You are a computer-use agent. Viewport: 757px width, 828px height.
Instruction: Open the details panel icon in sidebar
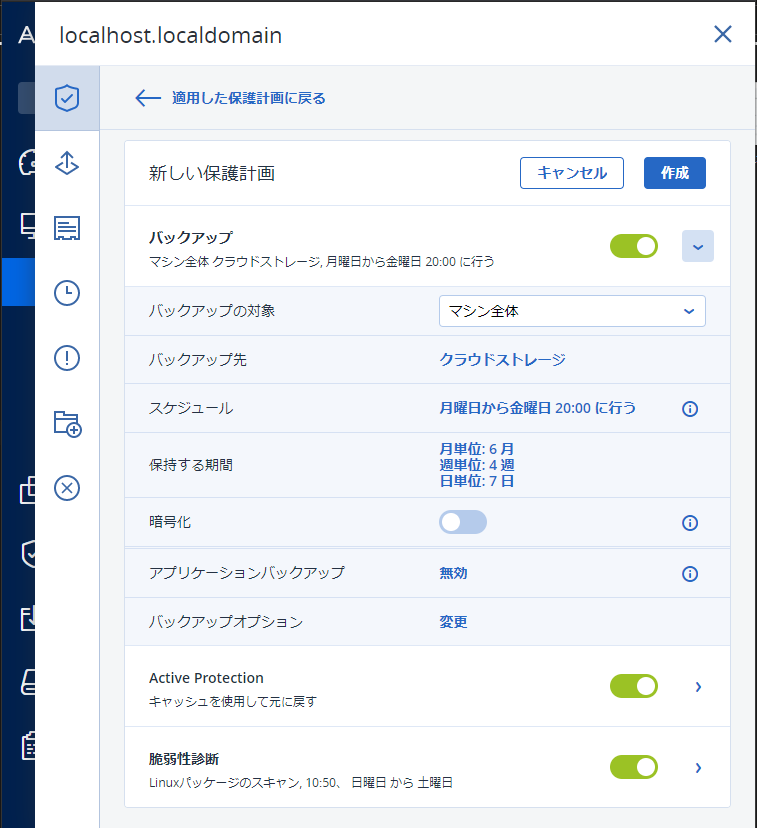point(67,228)
